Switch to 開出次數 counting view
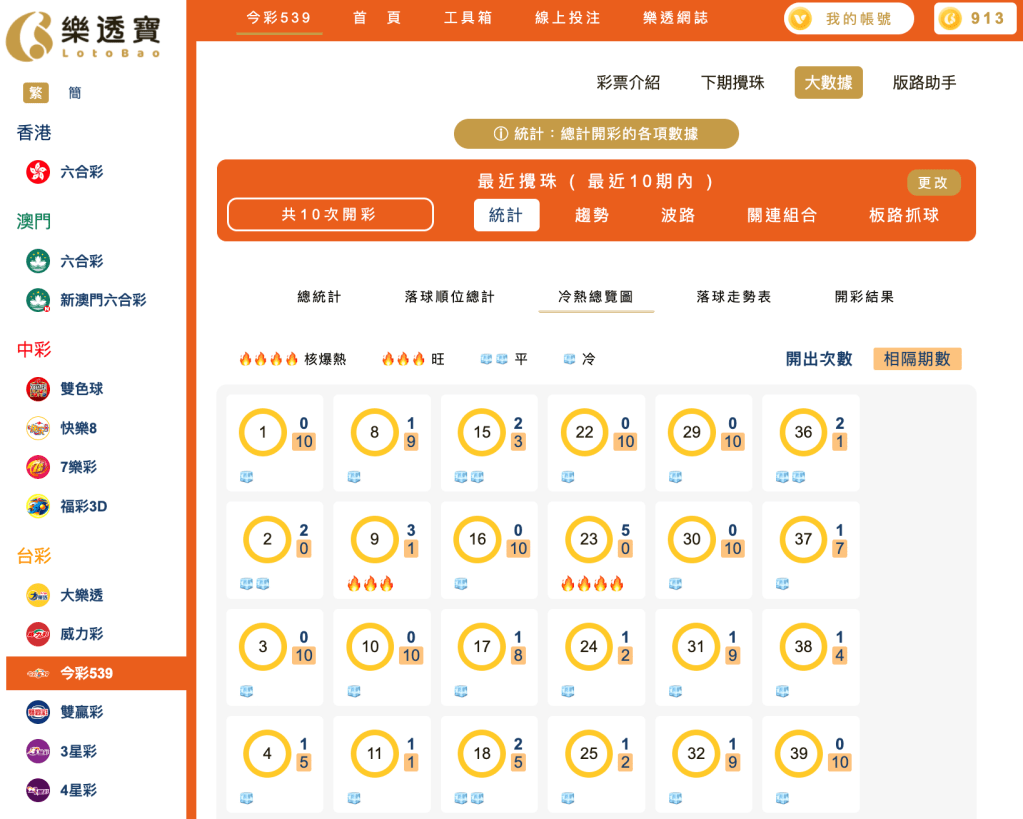This screenshot has width=1023, height=819. [818, 359]
